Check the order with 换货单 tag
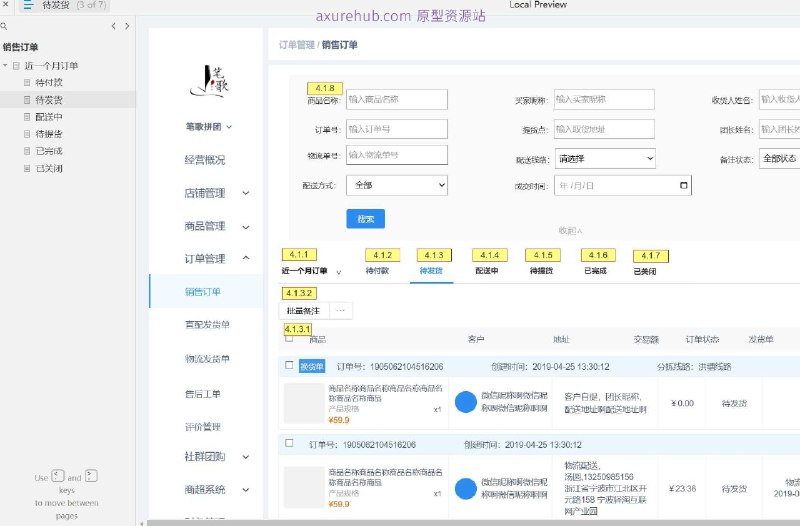The height and width of the screenshot is (526, 800). pyautogui.click(x=289, y=365)
